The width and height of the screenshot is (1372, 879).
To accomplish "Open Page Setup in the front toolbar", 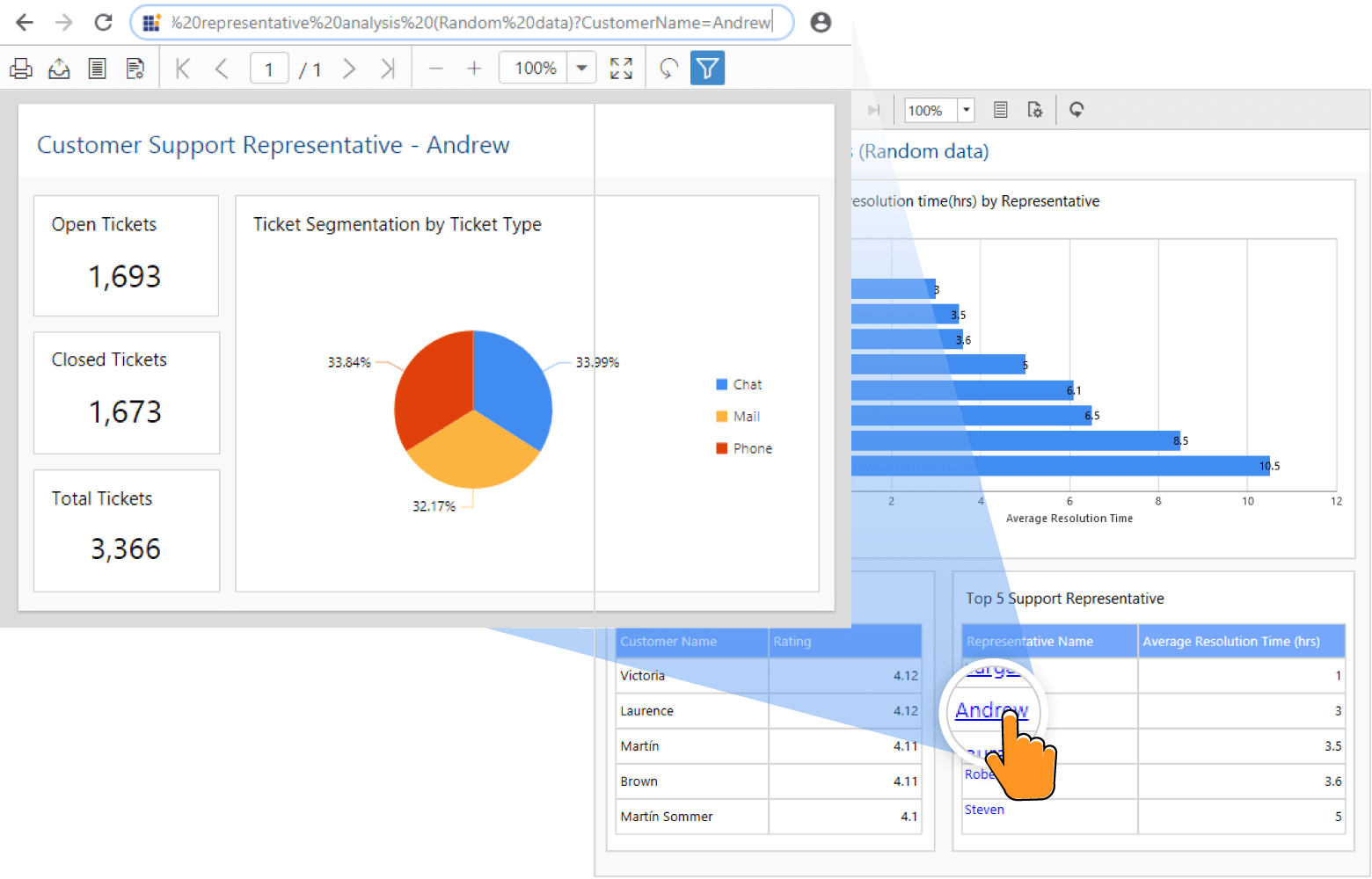I will [135, 69].
